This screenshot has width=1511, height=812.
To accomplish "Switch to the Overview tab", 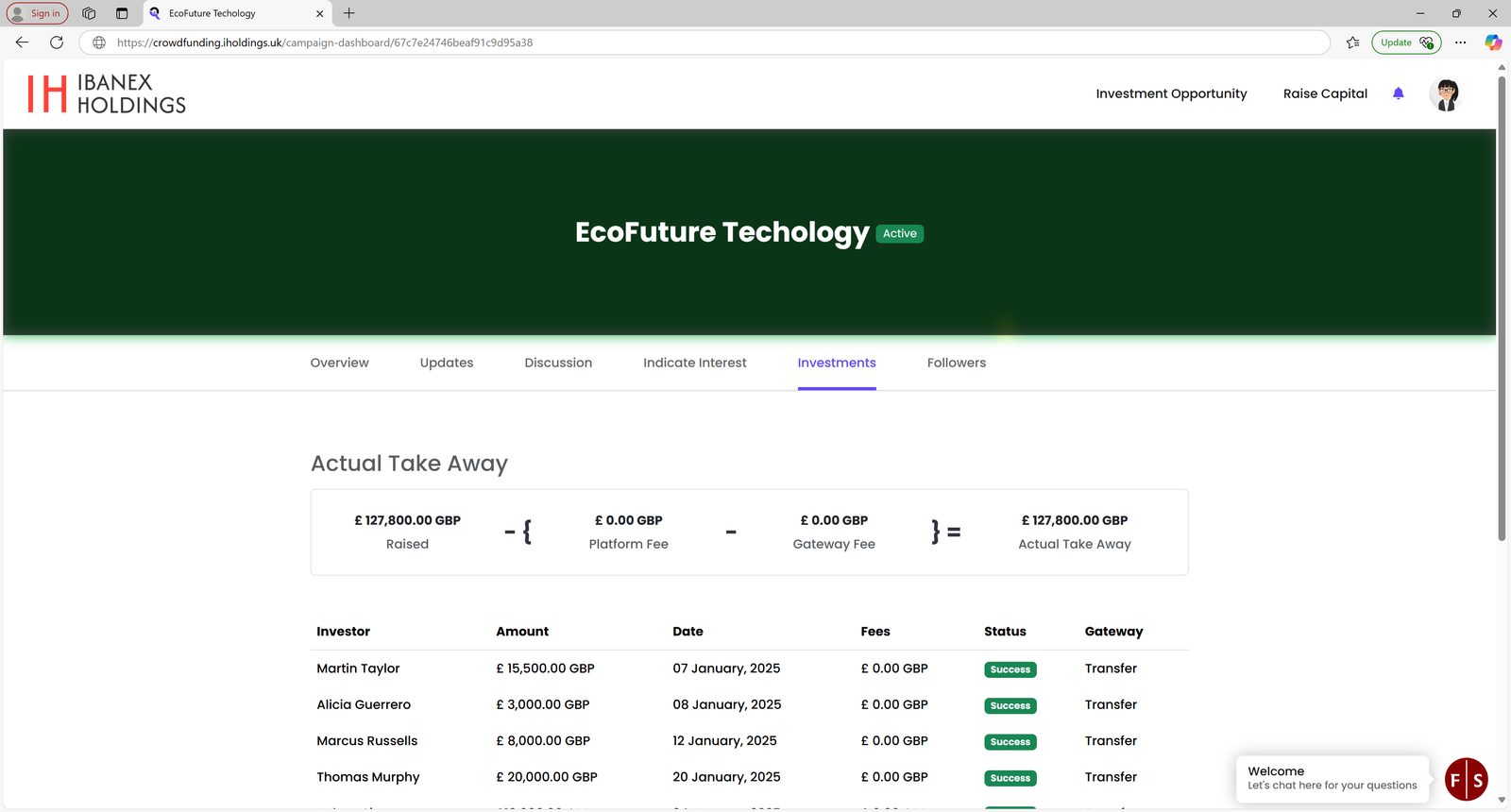I will [339, 363].
